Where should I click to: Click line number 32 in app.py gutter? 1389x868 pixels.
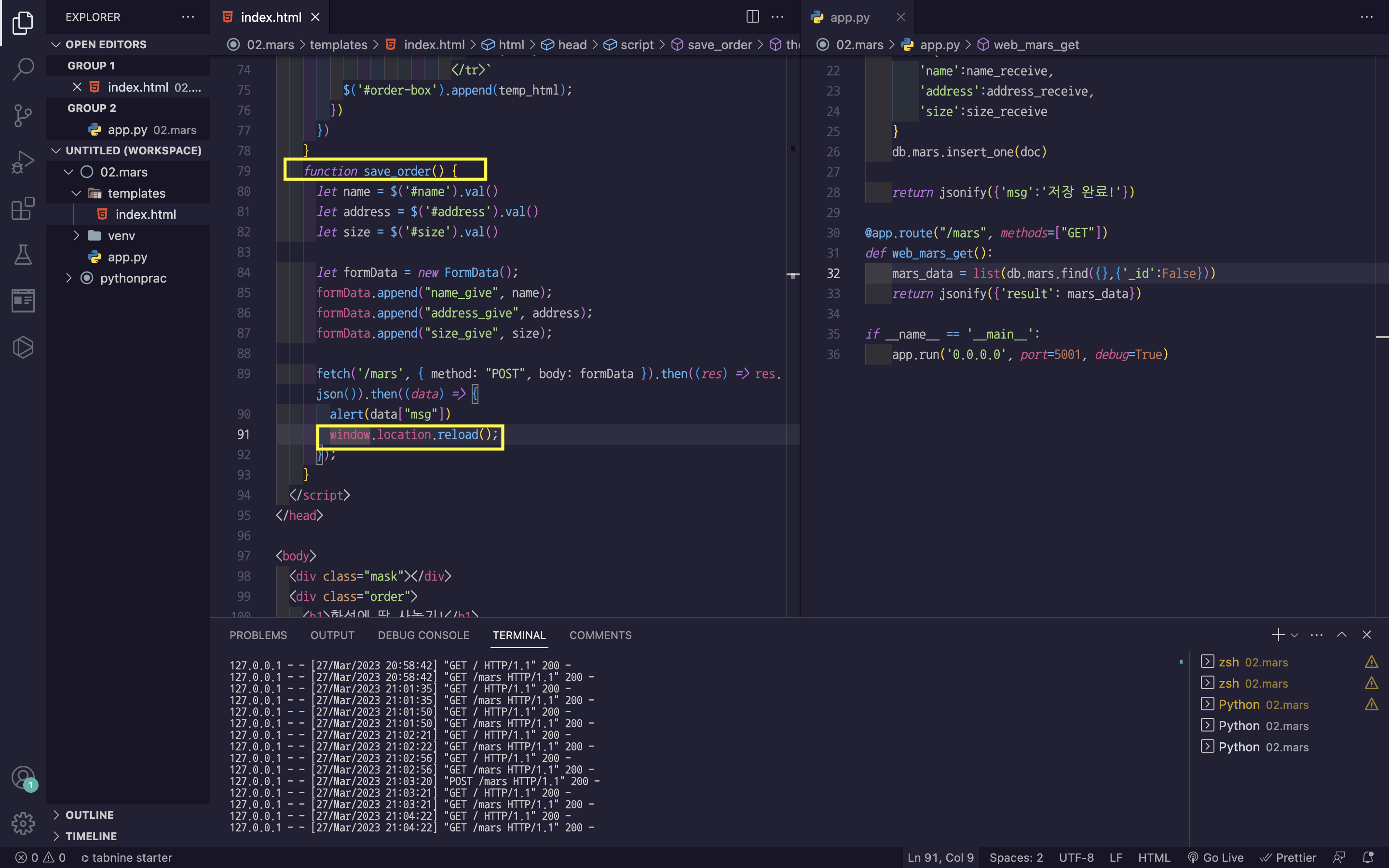[833, 272]
